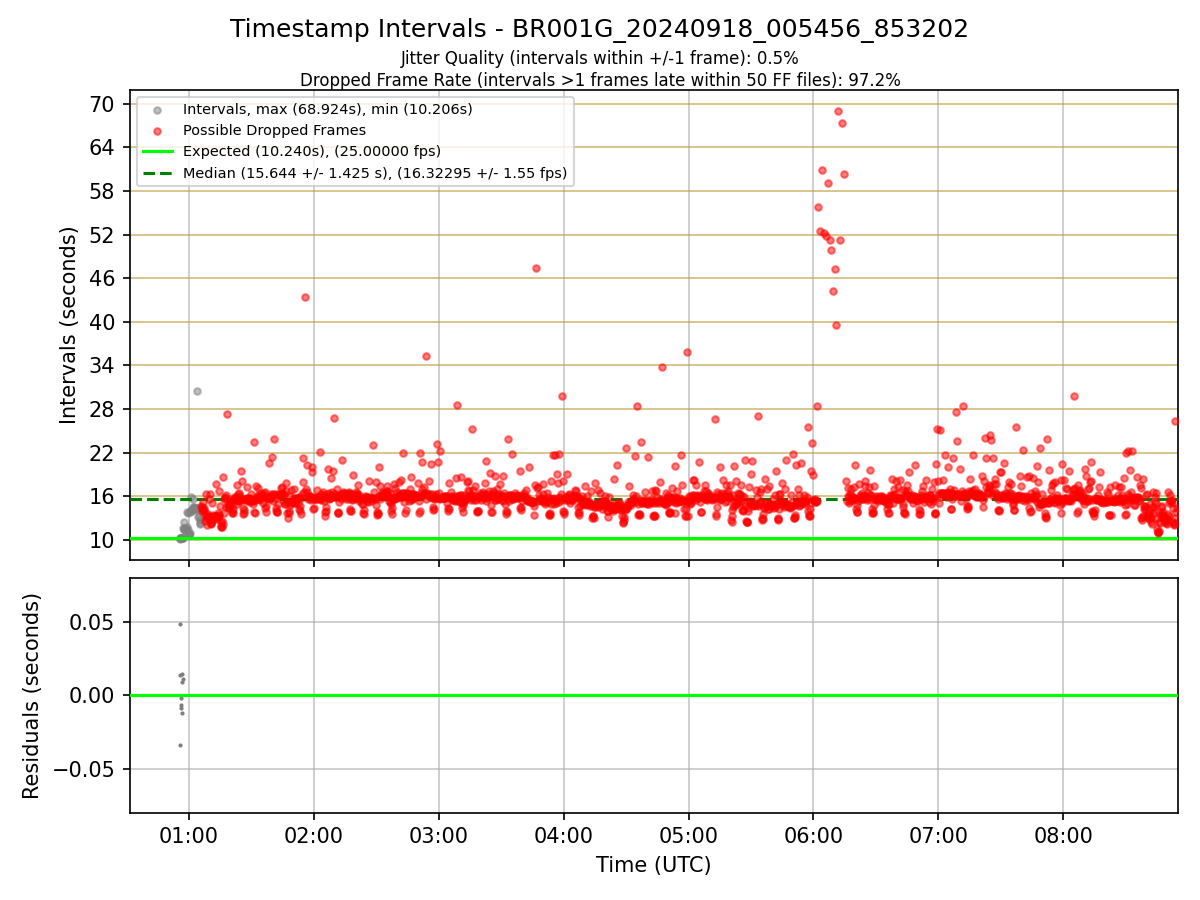
Task: Click the solid green line sample in legend
Action: [158, 152]
